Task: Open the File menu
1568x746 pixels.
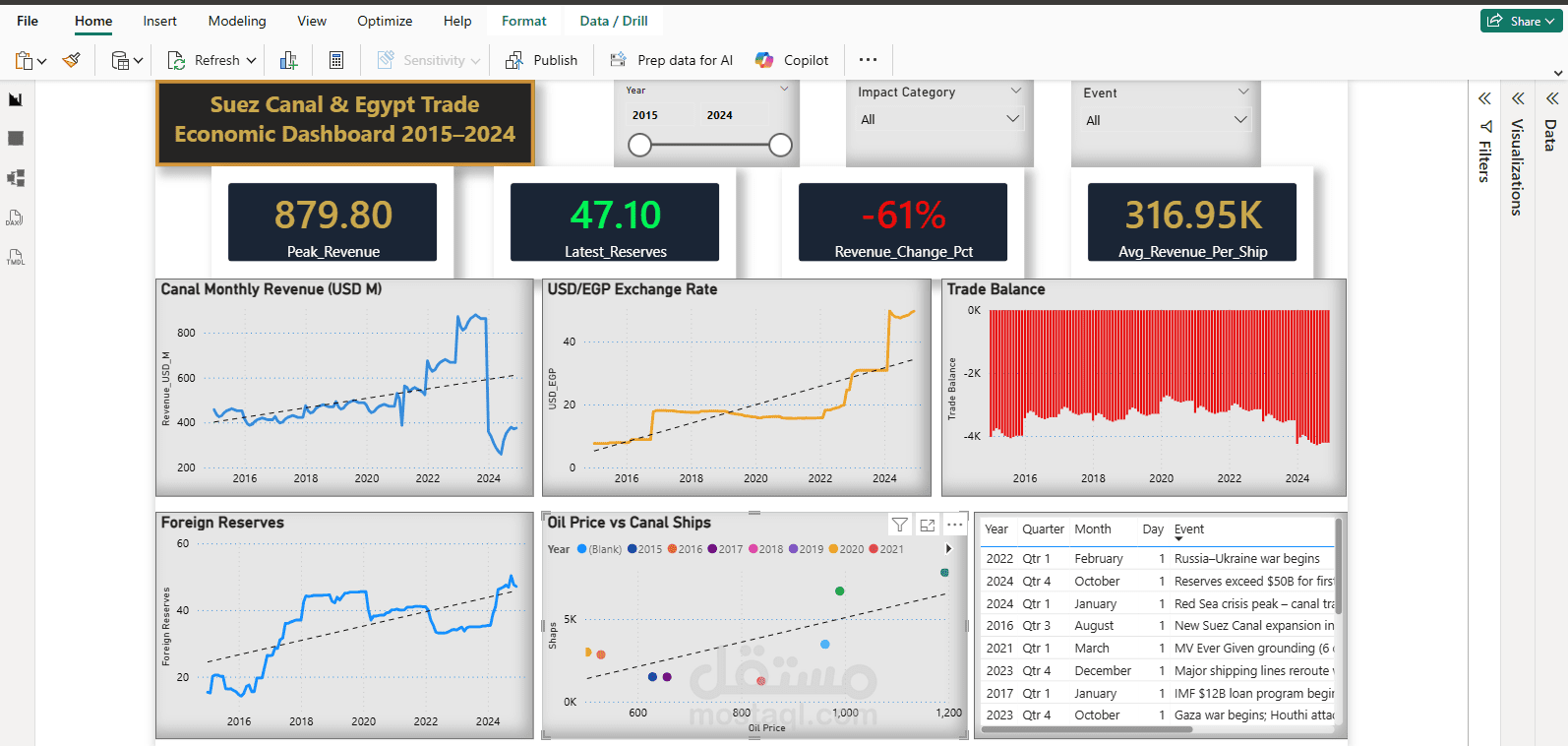Action: (x=28, y=21)
